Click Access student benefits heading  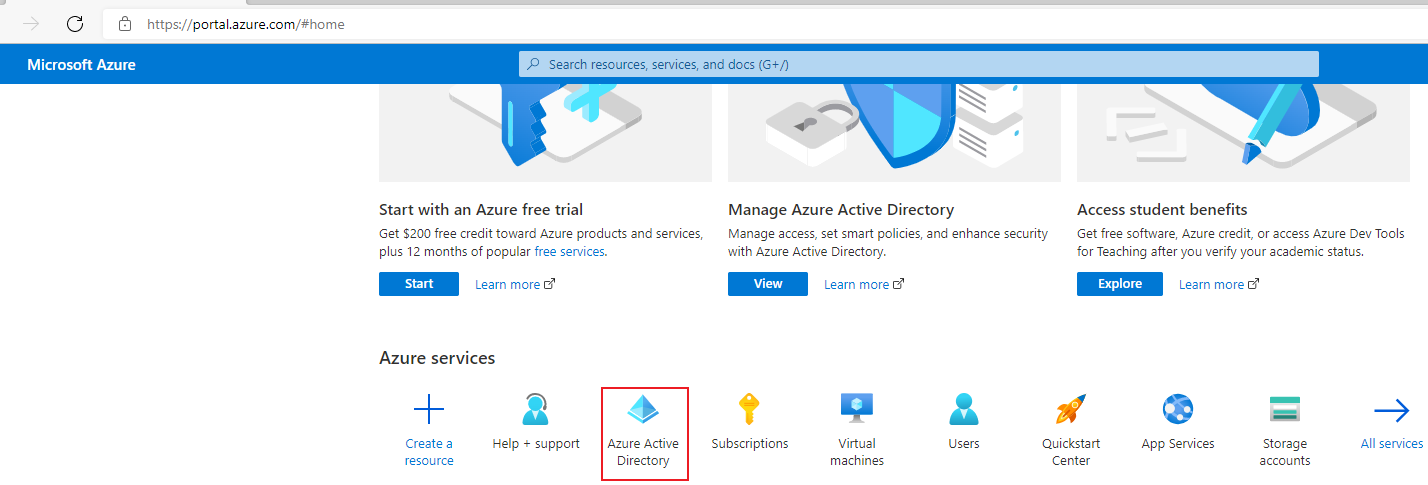click(x=1162, y=210)
